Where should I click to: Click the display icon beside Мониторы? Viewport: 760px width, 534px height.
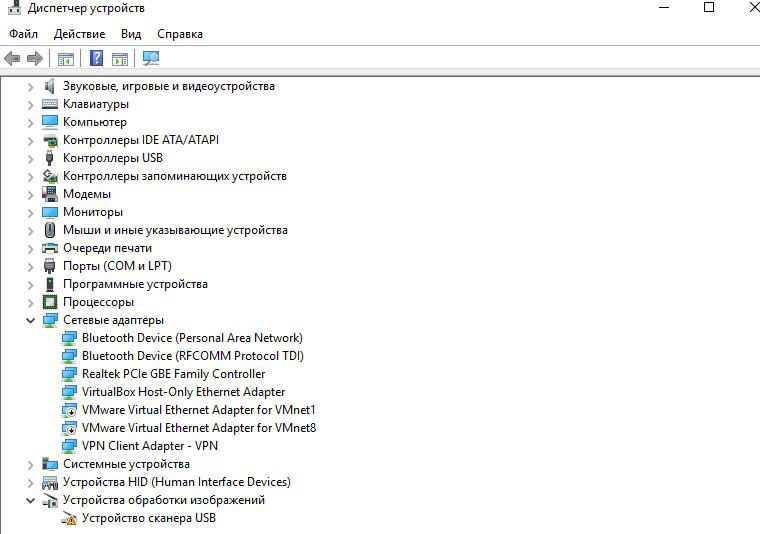coord(49,212)
